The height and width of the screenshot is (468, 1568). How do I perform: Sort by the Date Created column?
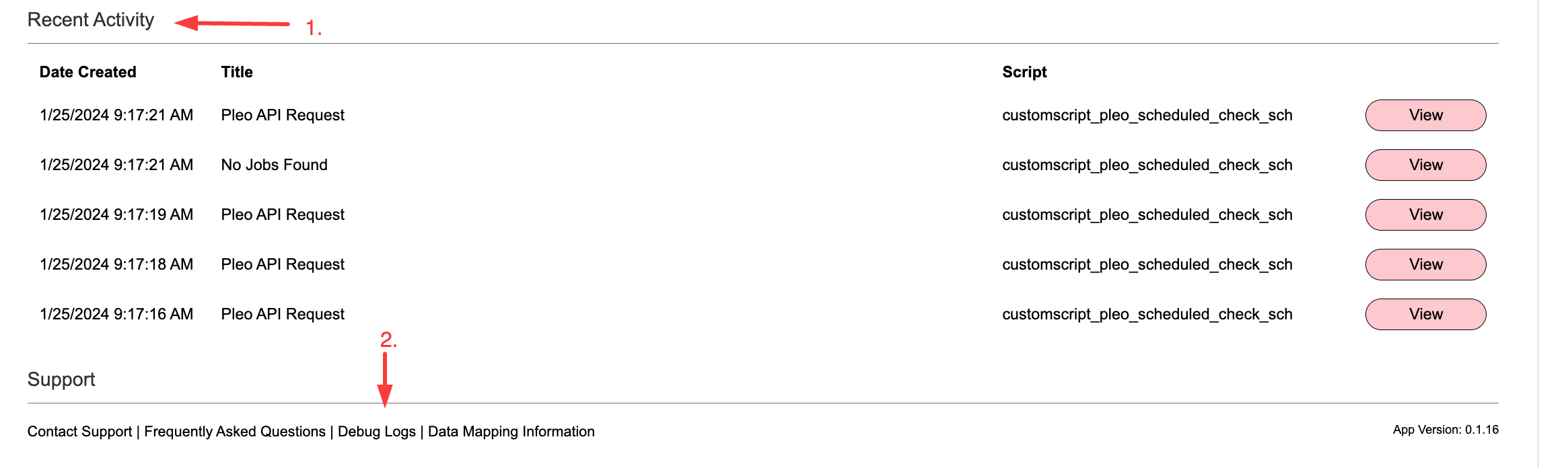[x=88, y=72]
